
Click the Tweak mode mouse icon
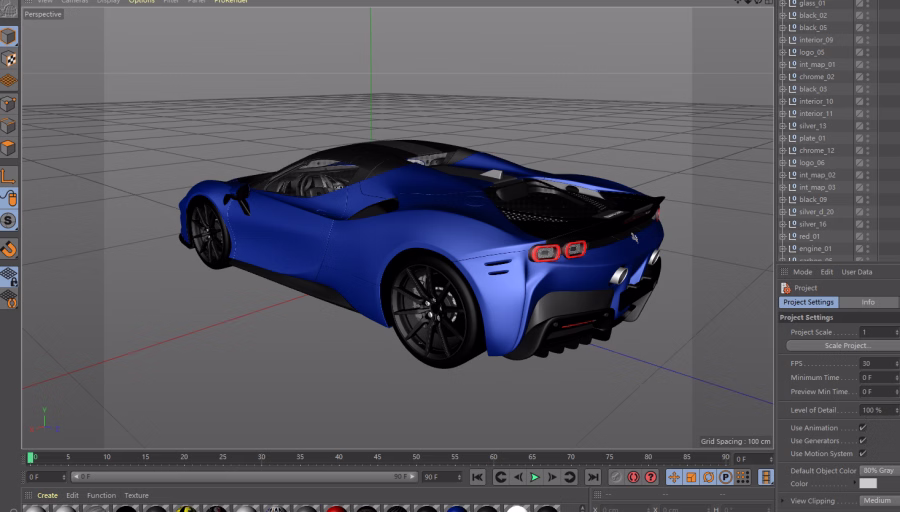coord(9,199)
